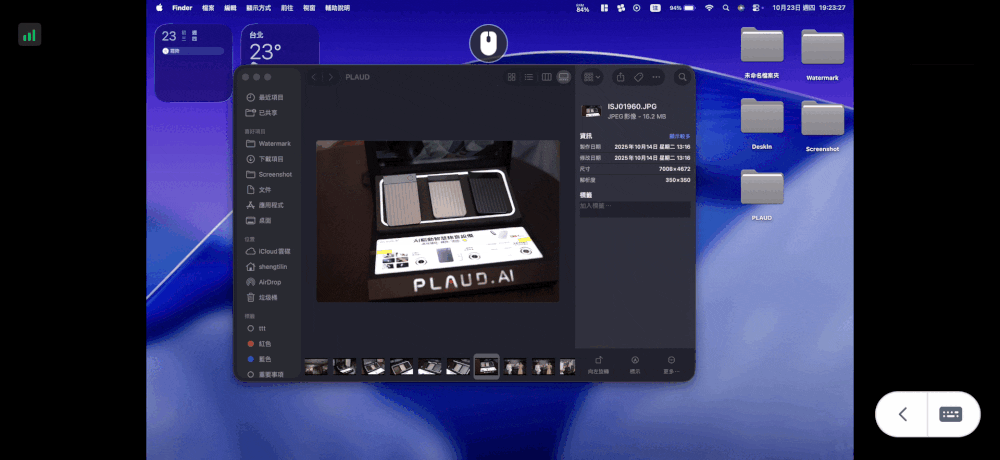Switch Finder to list view

pyautogui.click(x=529, y=77)
